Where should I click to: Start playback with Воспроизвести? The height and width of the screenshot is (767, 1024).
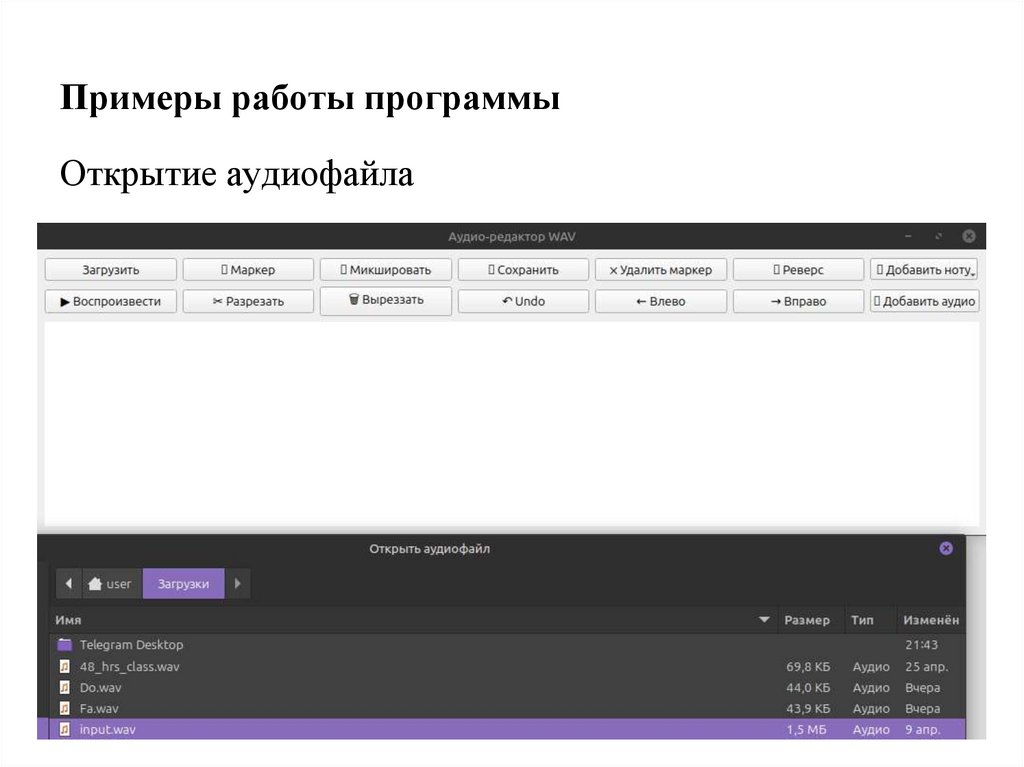[x=111, y=301]
